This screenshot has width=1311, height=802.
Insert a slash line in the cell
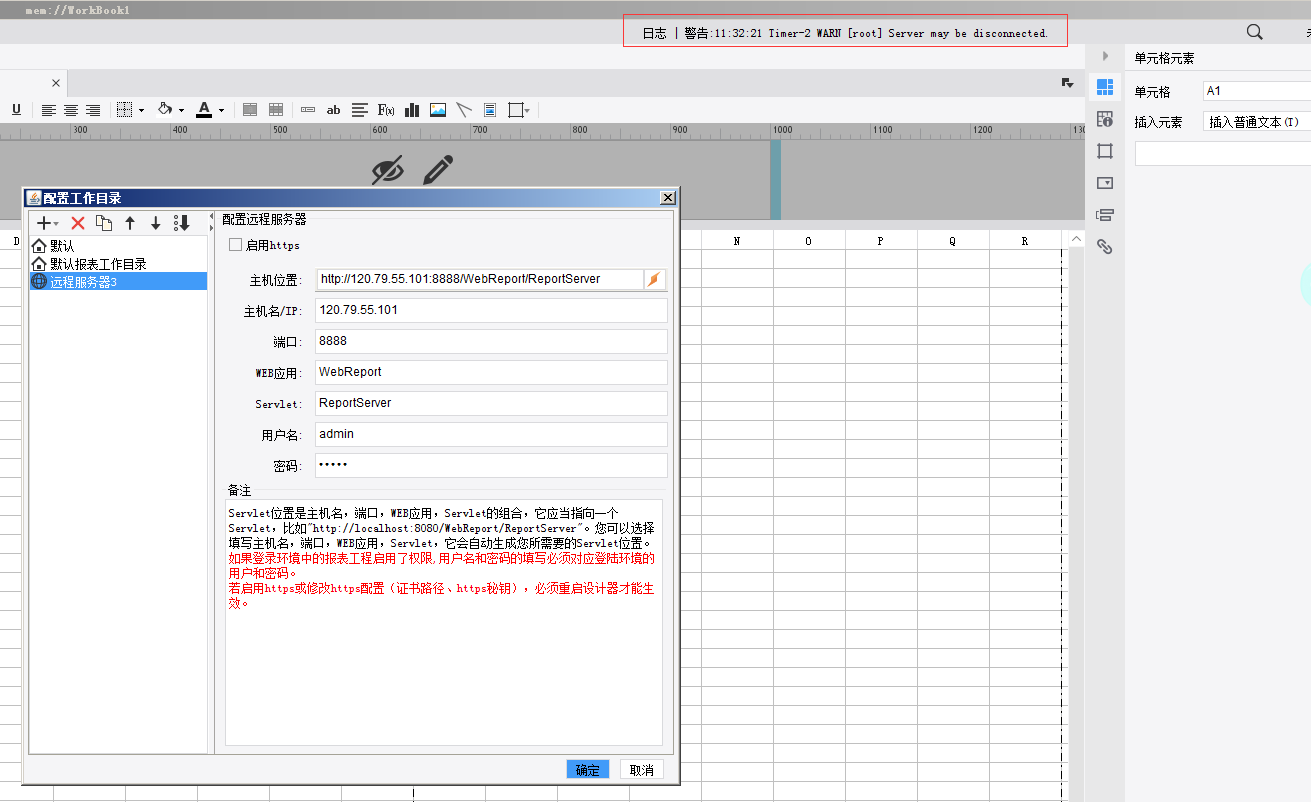tap(464, 110)
